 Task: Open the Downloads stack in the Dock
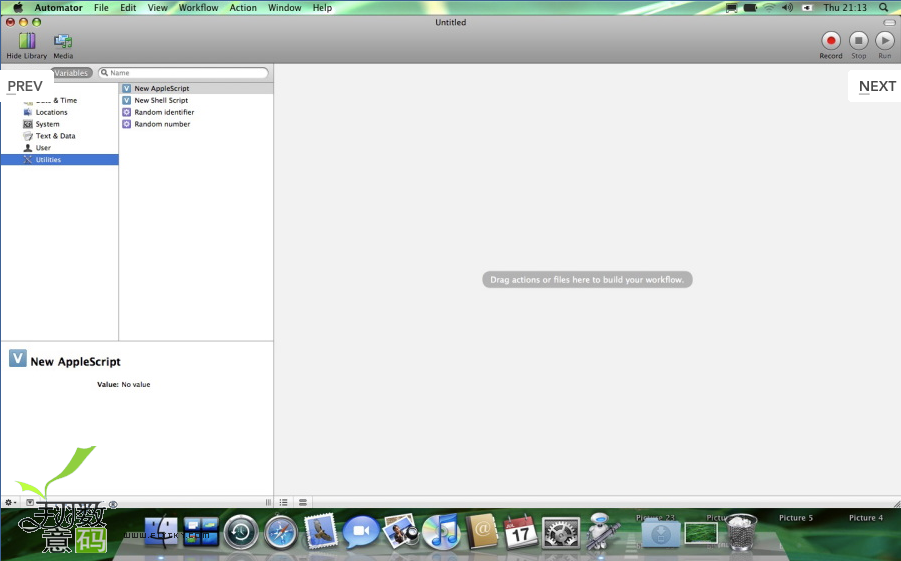[x=660, y=533]
